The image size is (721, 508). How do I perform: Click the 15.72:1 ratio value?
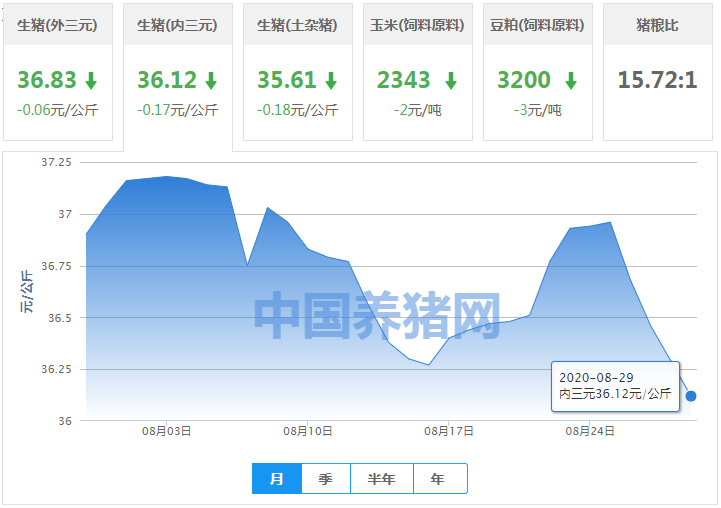658,80
